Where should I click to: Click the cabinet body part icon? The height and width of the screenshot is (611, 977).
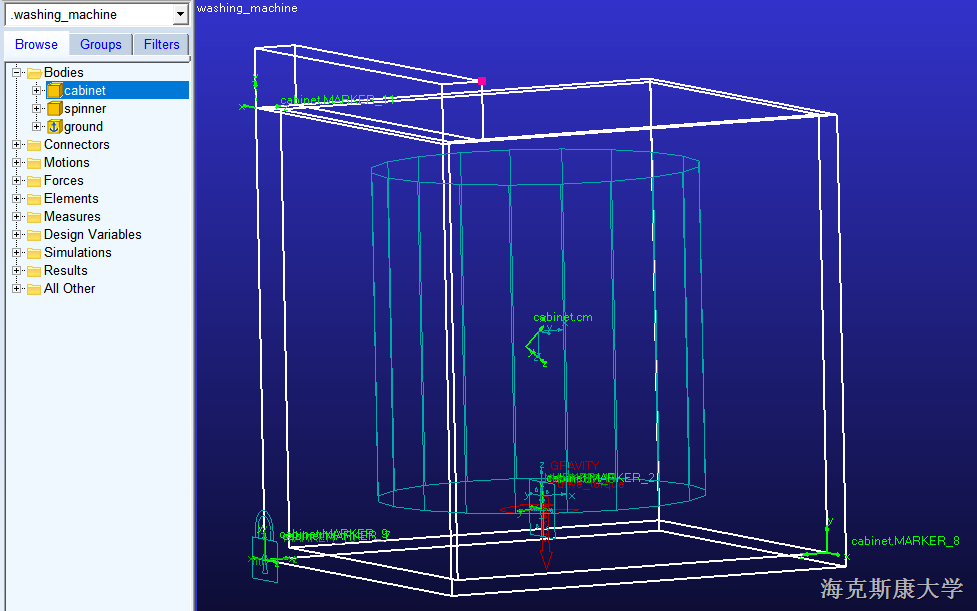click(54, 91)
